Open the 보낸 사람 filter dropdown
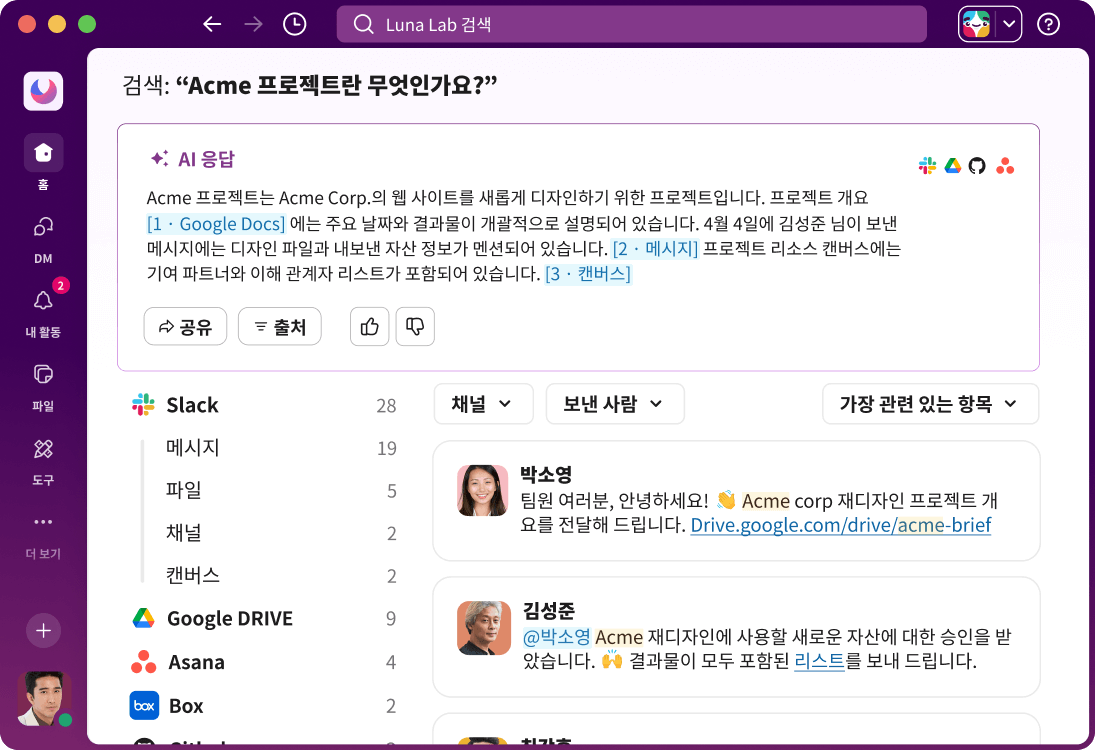 point(615,404)
